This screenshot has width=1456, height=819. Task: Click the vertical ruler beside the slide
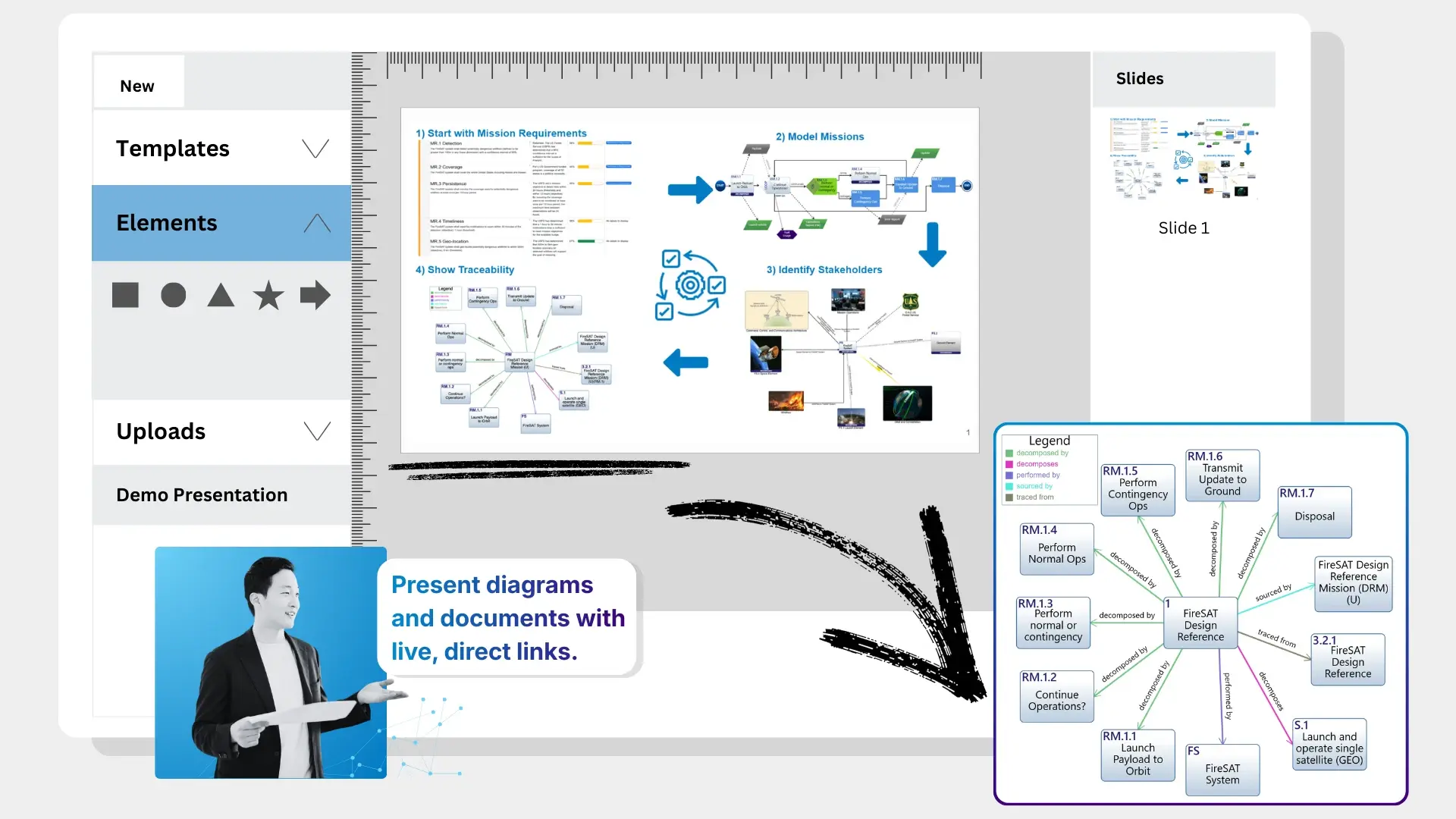[364, 298]
